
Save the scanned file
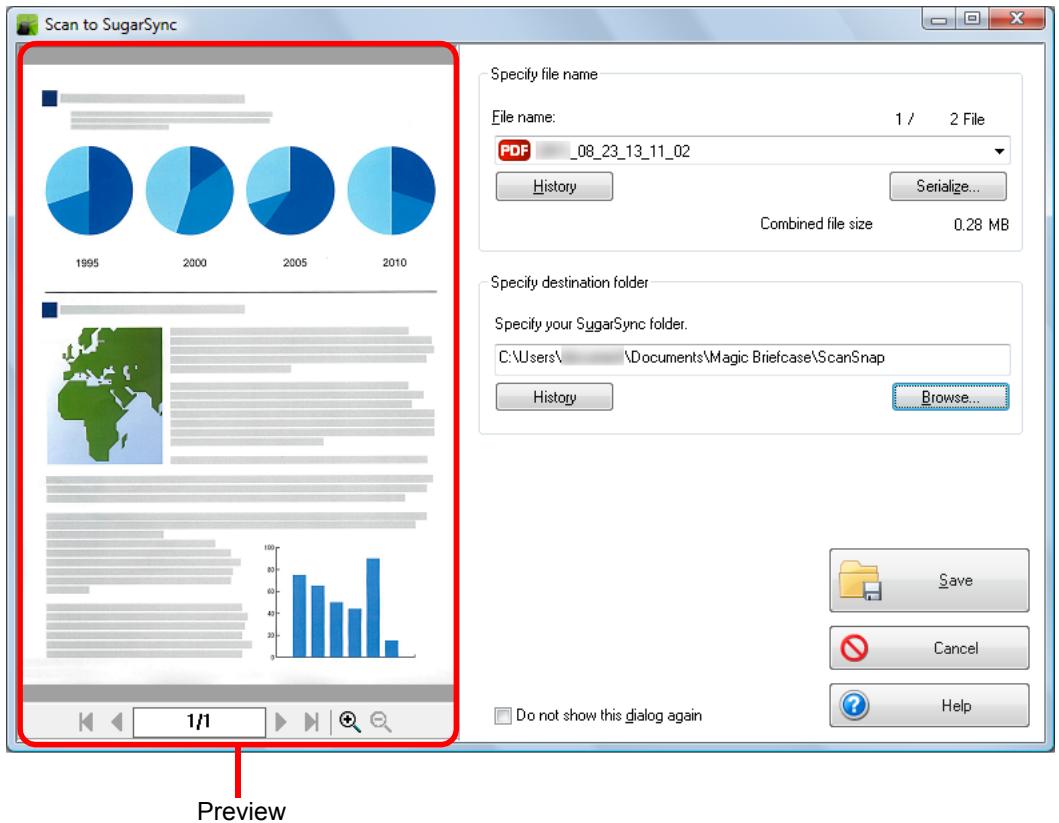929,581
